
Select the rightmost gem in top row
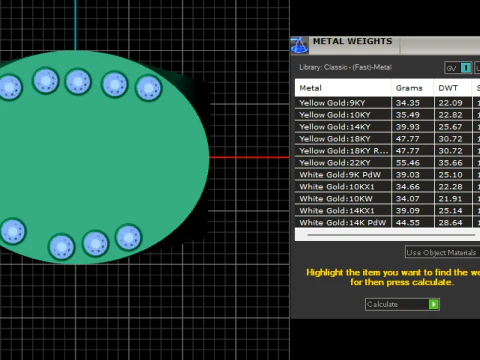(x=149, y=88)
